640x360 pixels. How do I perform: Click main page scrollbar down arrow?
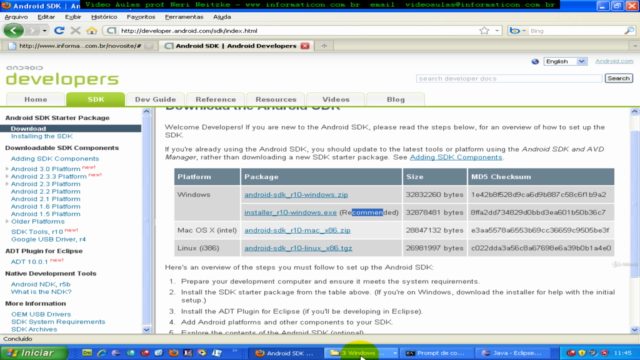pos(634,329)
